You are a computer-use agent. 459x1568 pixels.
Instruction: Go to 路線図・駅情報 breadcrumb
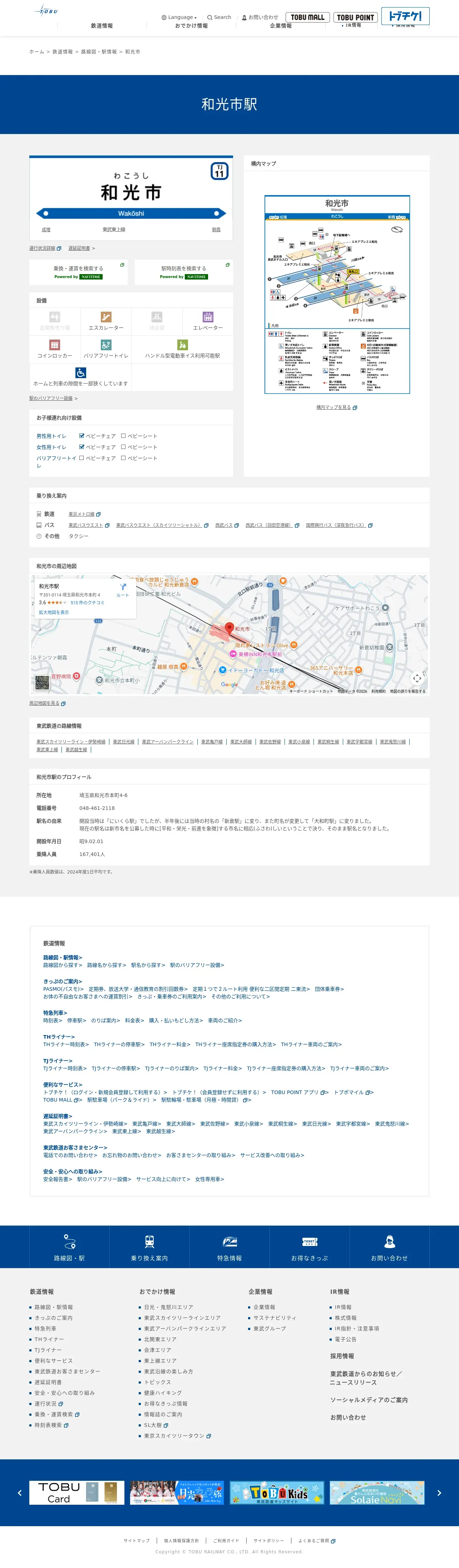pos(99,52)
